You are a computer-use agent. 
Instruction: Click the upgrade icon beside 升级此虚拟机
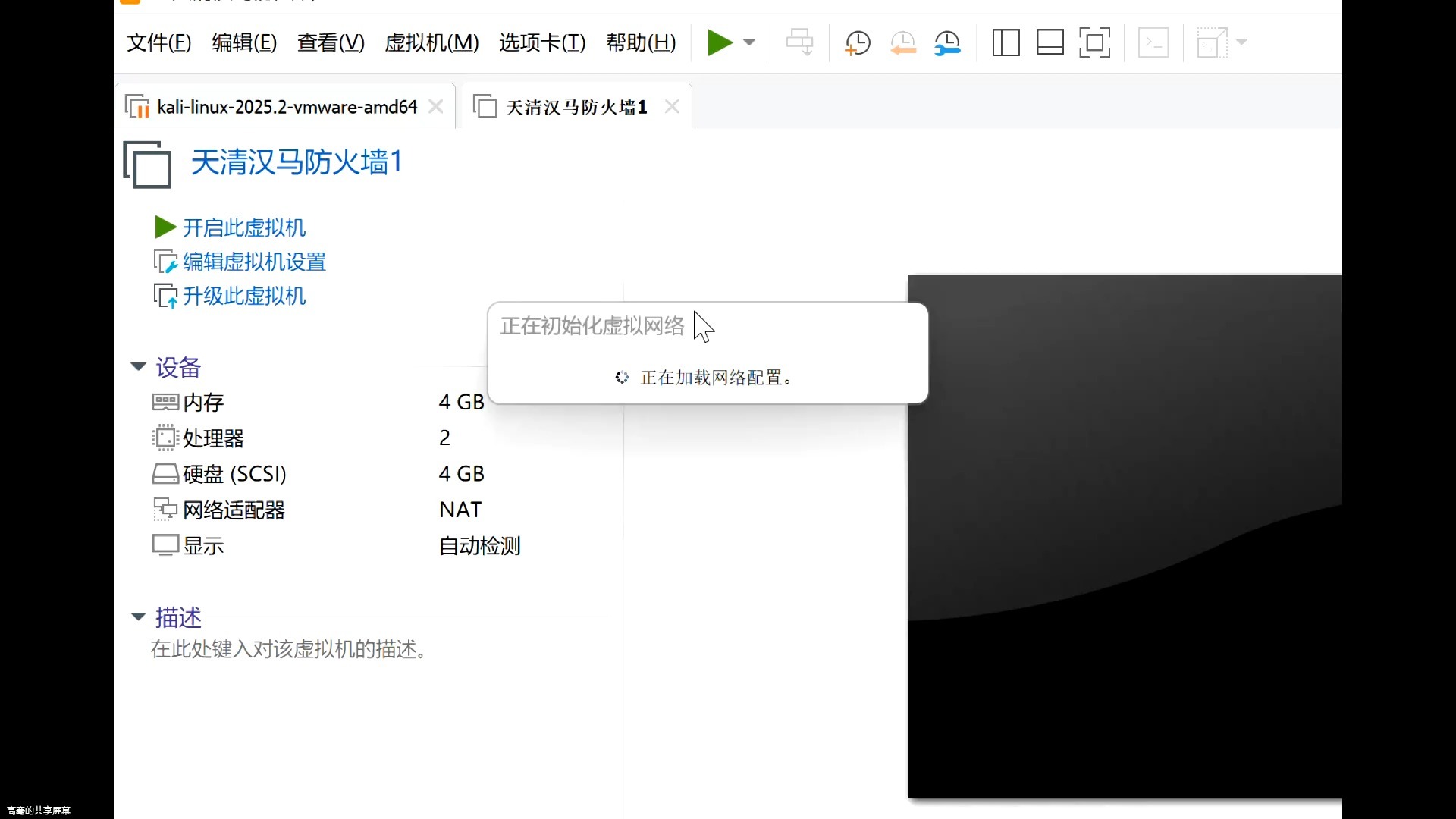(x=165, y=296)
